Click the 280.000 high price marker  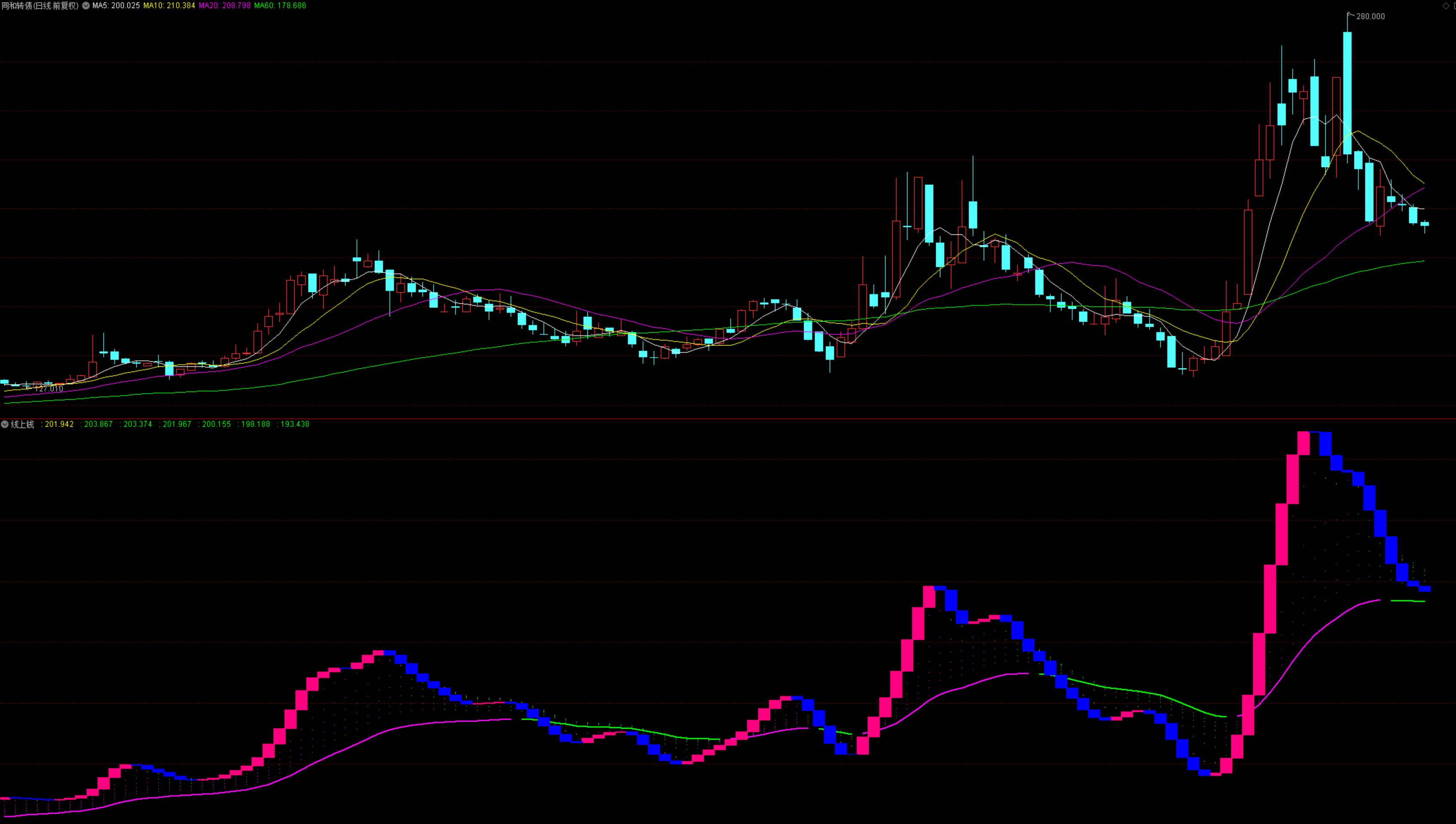[x=1371, y=16]
